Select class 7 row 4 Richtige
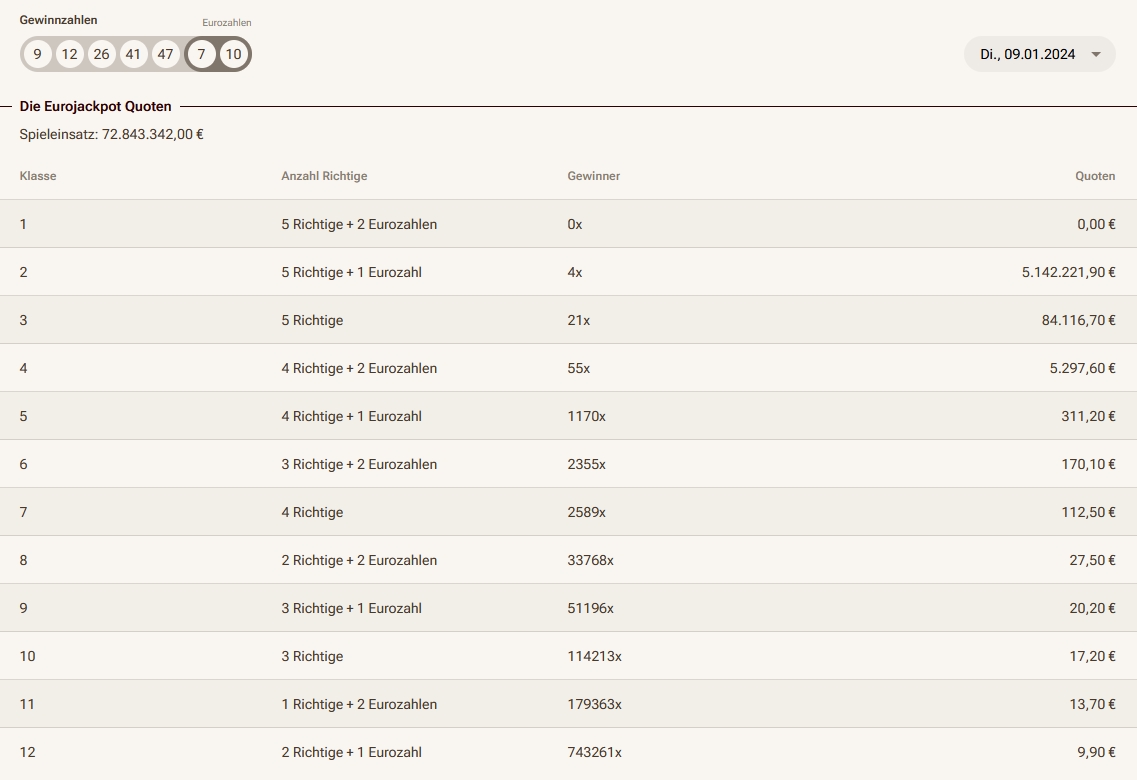1137x780 pixels. 568,512
